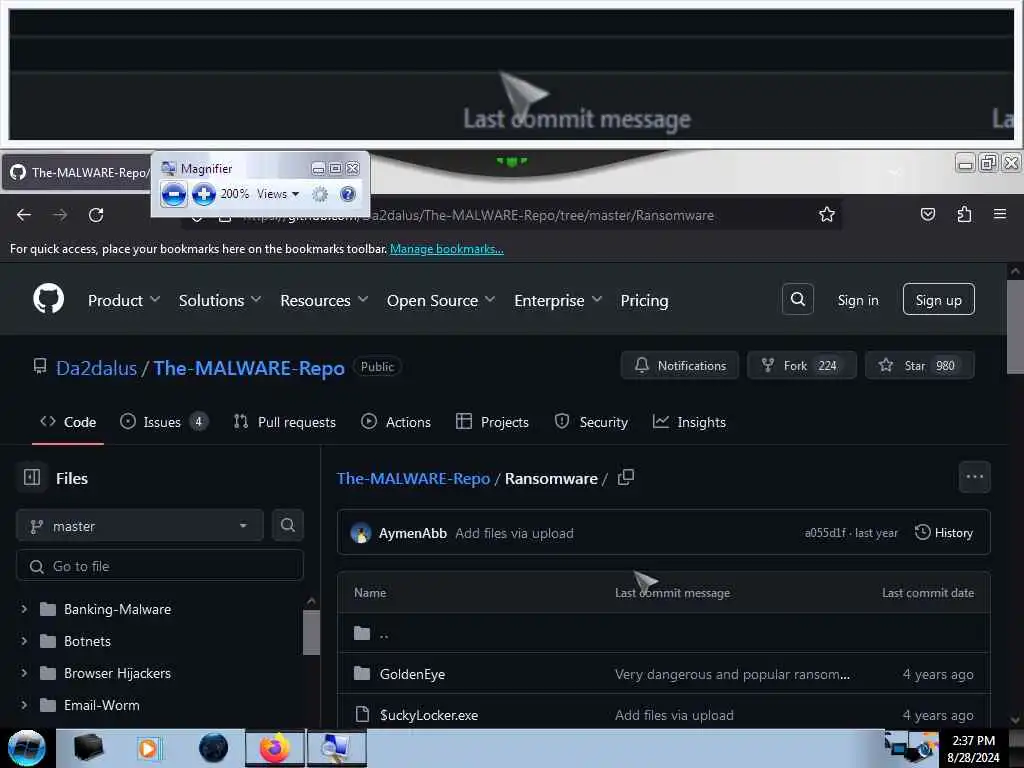Open the Pull requests tab
This screenshot has height=768, width=1024.
pos(285,422)
